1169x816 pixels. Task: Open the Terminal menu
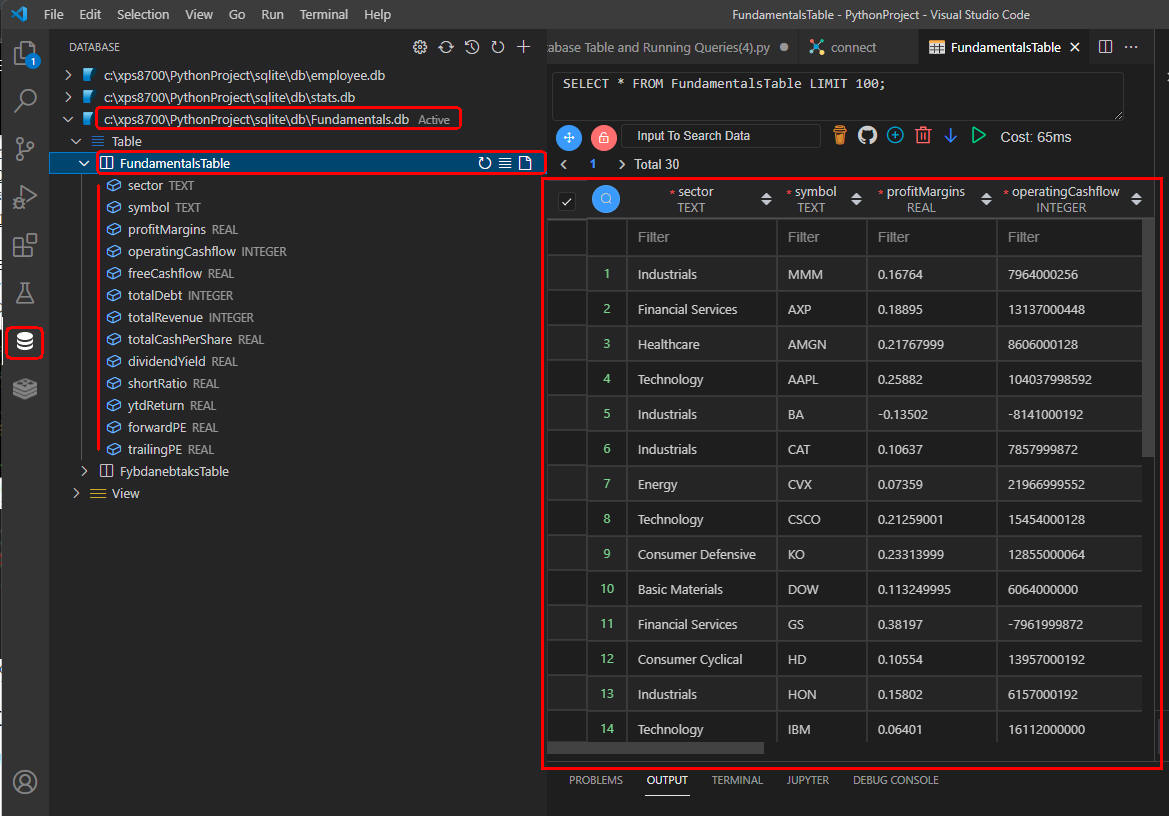[324, 14]
